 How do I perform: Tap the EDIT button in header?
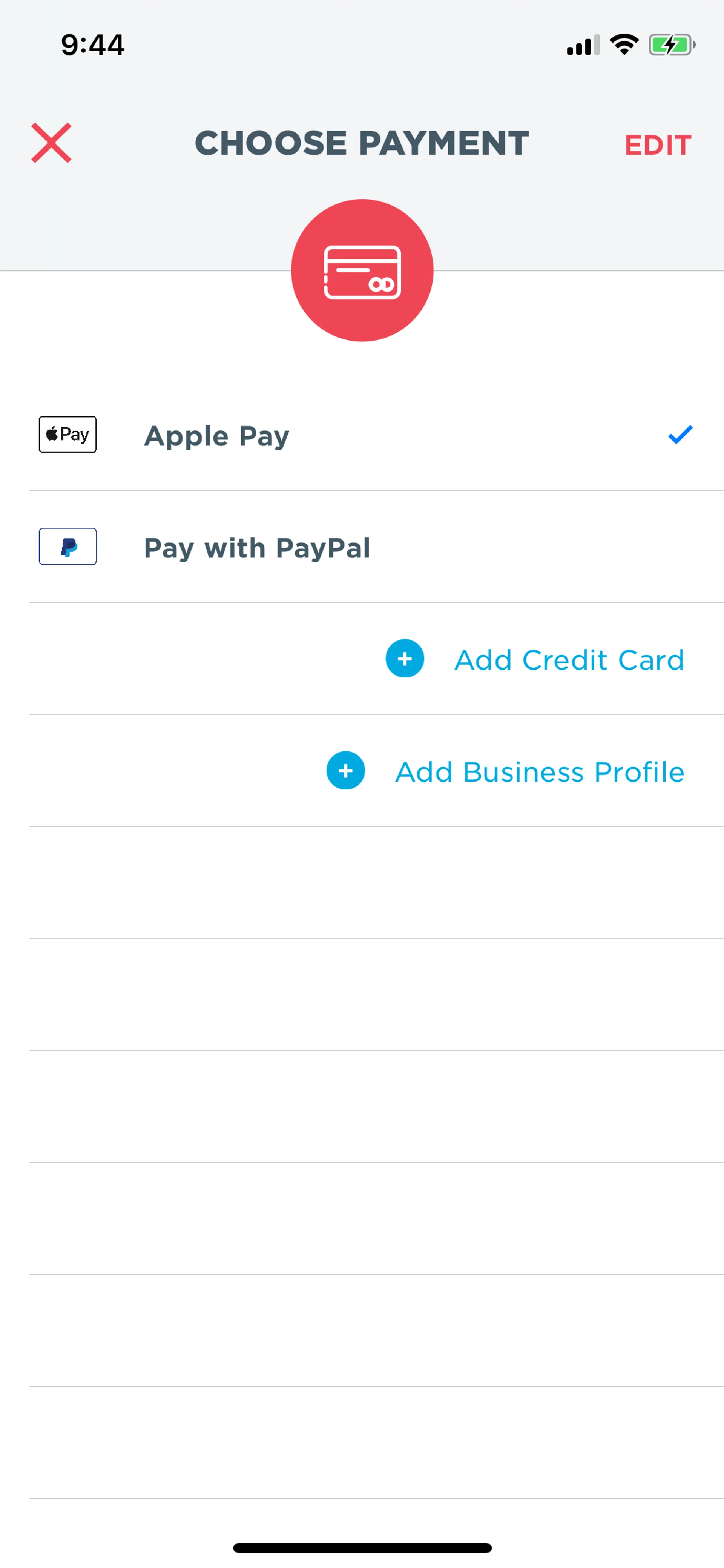tap(658, 145)
